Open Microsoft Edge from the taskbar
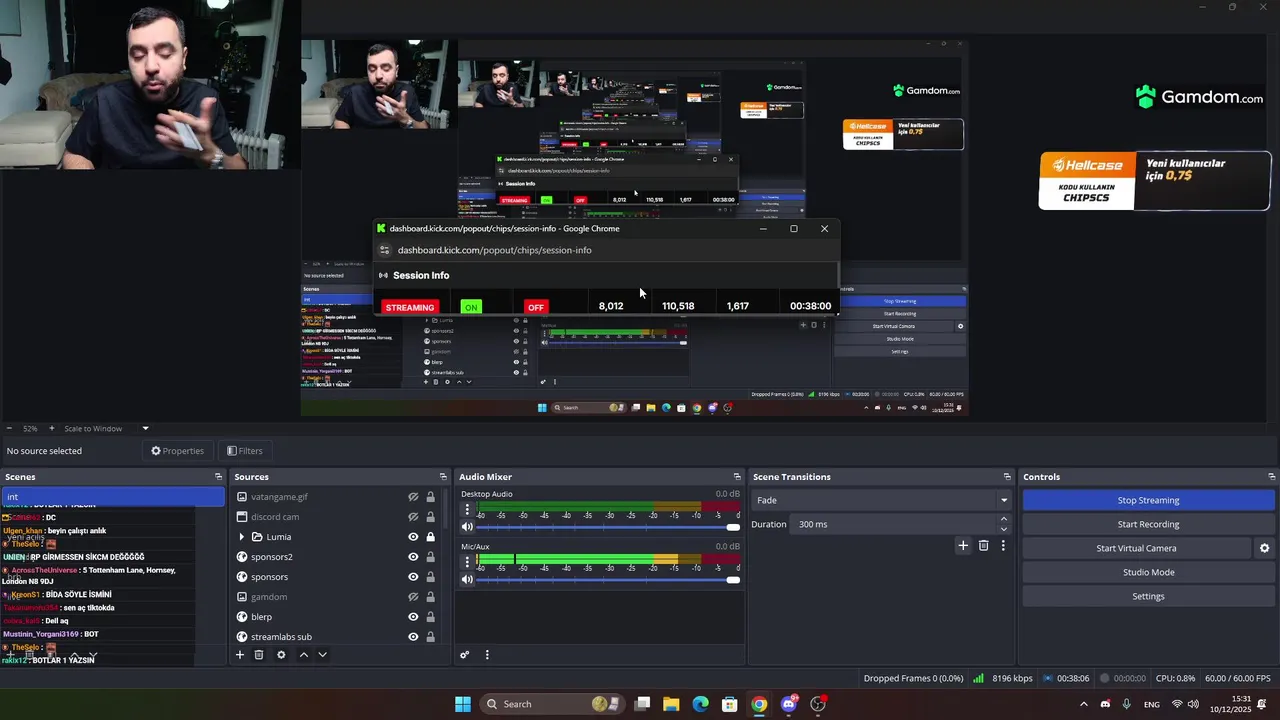Image resolution: width=1280 pixels, height=720 pixels. pos(701,704)
